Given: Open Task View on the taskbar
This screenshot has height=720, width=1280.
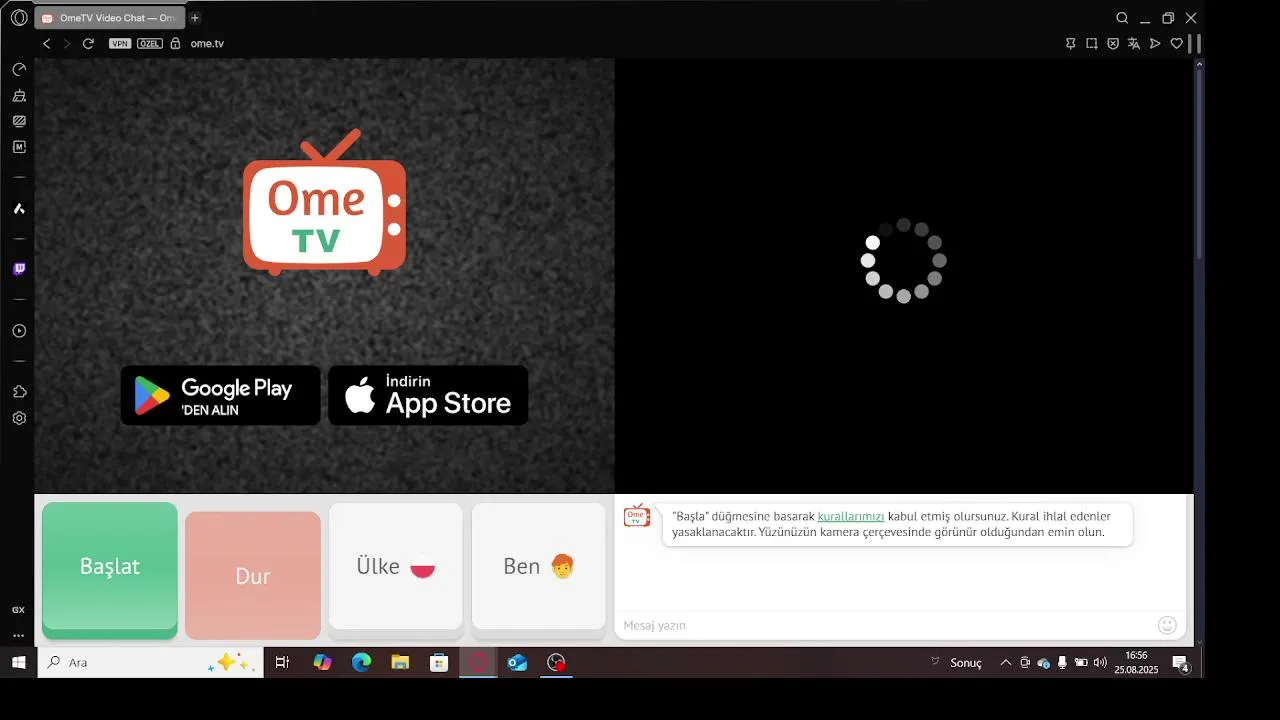Looking at the screenshot, I should (x=282, y=662).
